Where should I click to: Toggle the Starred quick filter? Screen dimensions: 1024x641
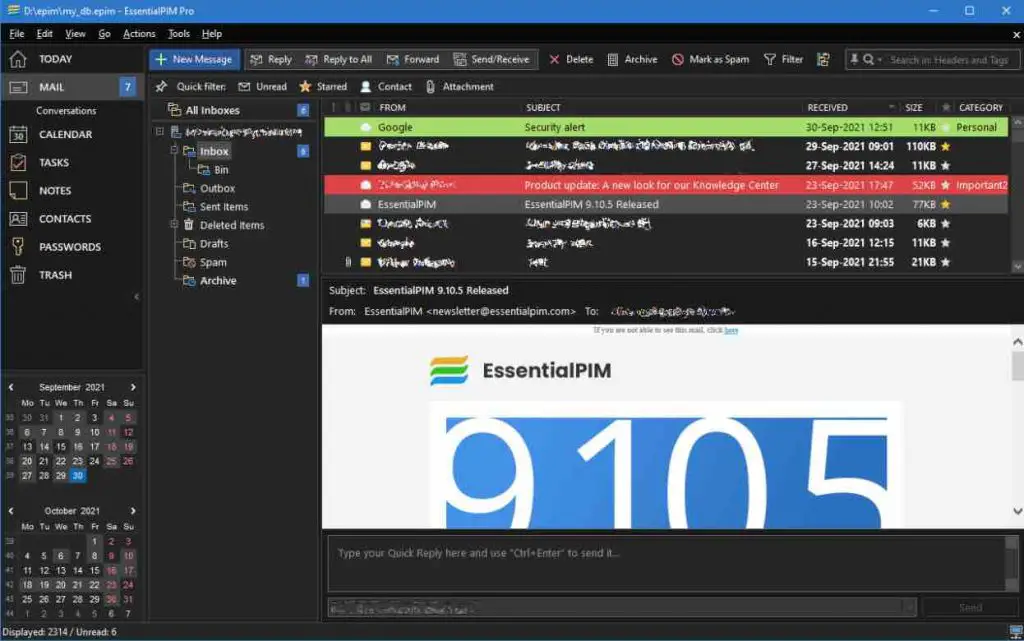(x=323, y=86)
